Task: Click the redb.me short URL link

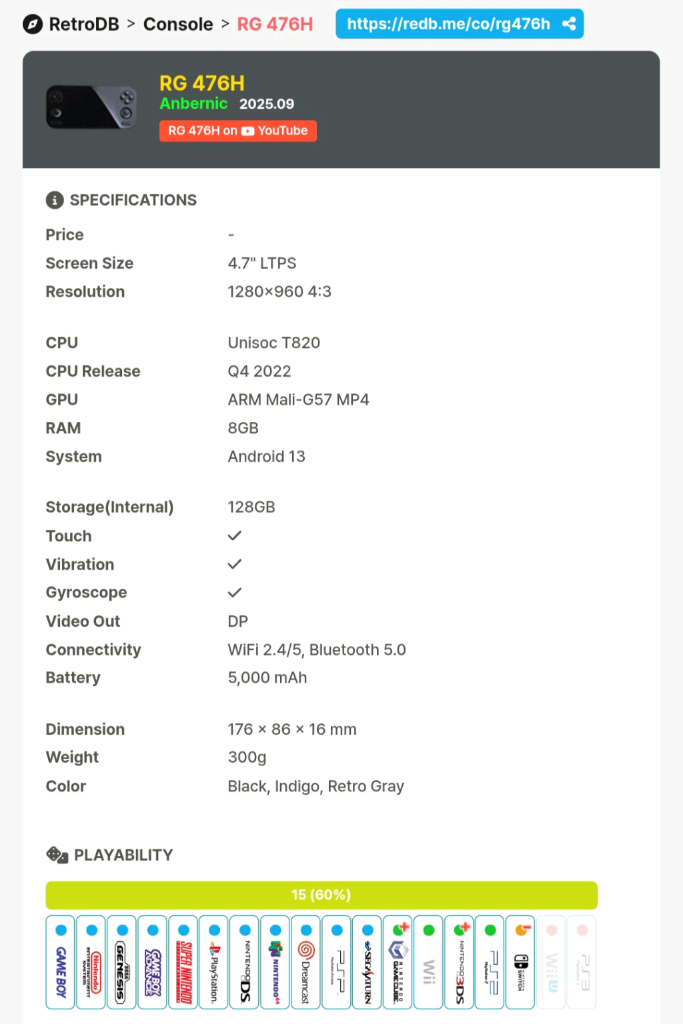Action: (x=448, y=24)
